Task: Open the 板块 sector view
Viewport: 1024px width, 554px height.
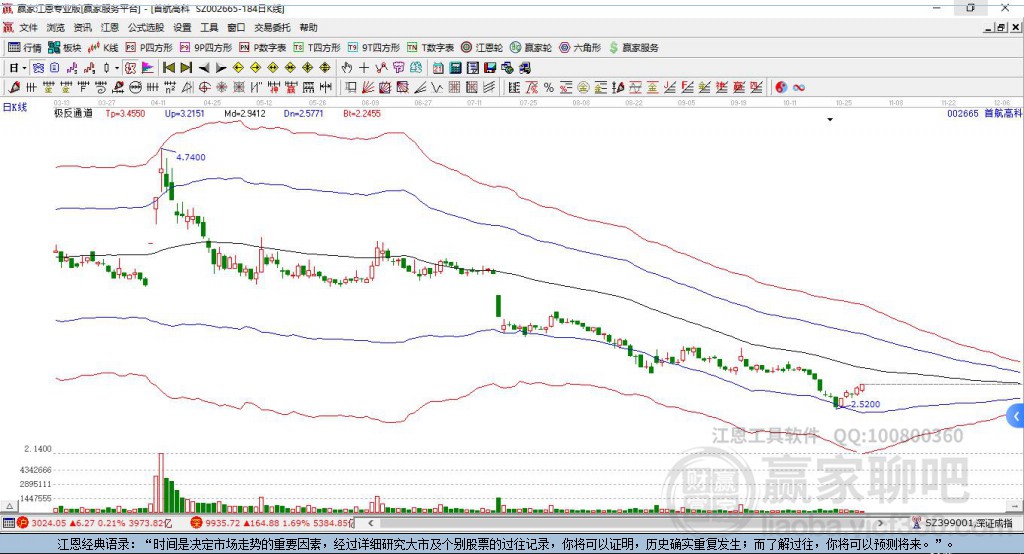Action: pos(64,48)
